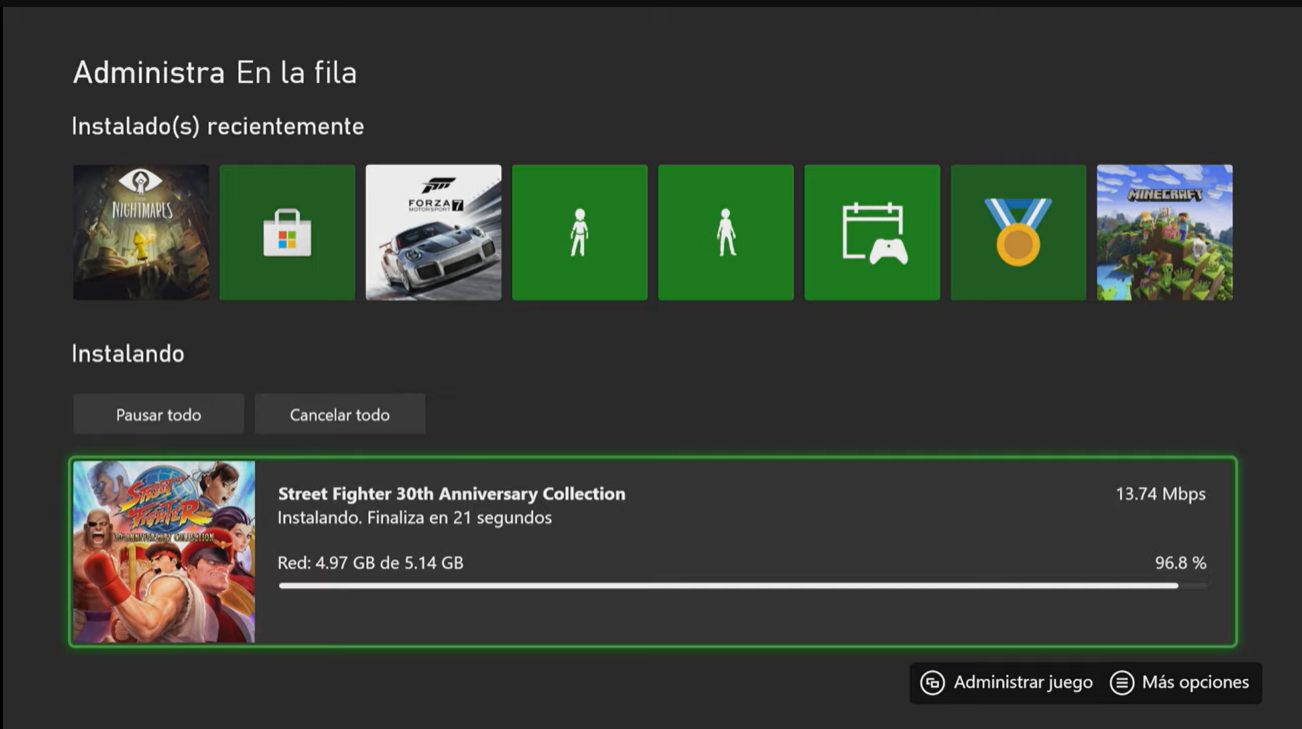Open the Microsoft Store shopping bag tile
Viewport: 1302px width, 729px height.
(x=287, y=233)
